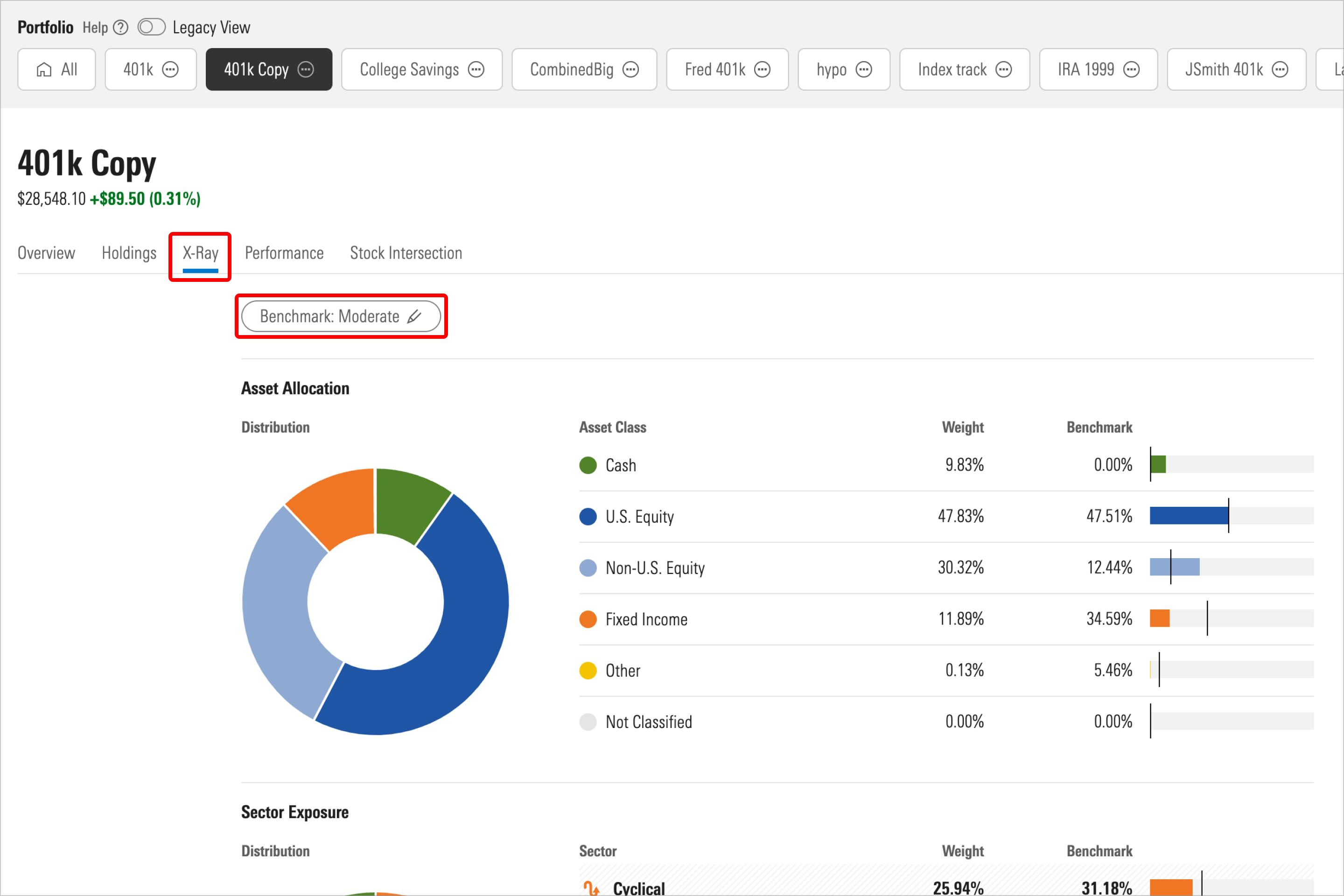Open JSmith 401k options ellipsis icon
Viewport: 1344px width, 896px height.
coord(1280,70)
